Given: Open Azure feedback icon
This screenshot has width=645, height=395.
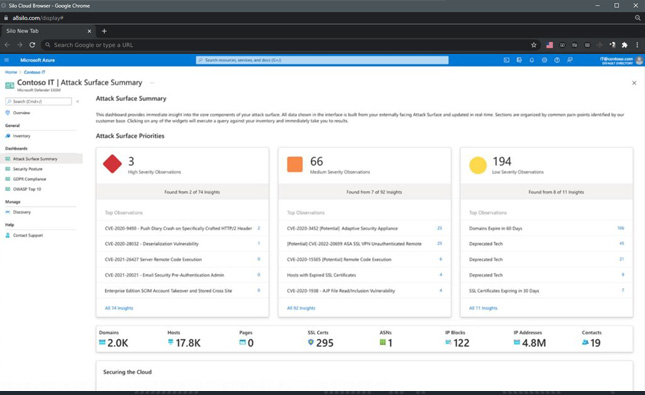Looking at the screenshot, I should [570, 60].
